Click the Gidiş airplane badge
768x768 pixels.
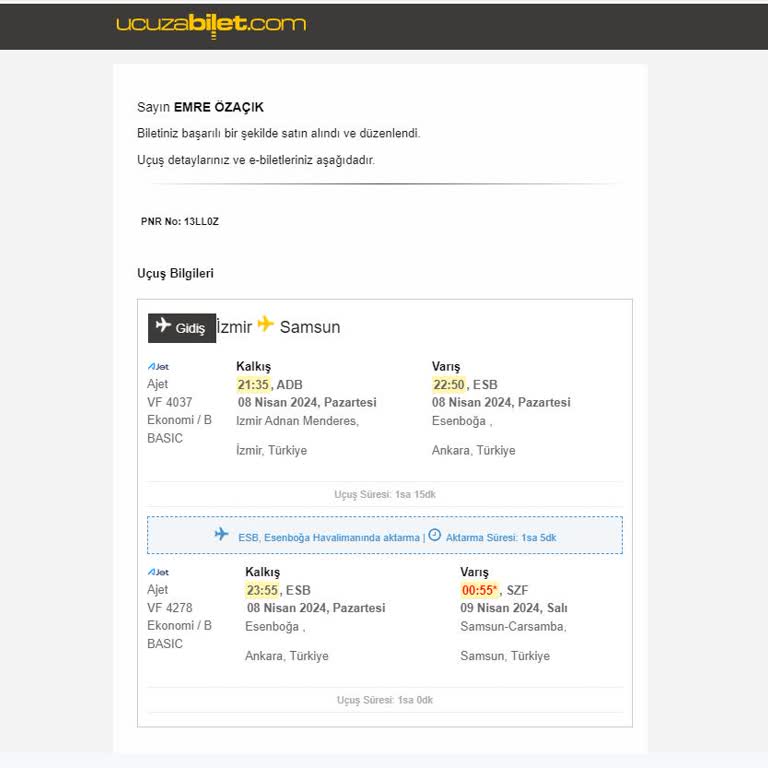coord(182,328)
